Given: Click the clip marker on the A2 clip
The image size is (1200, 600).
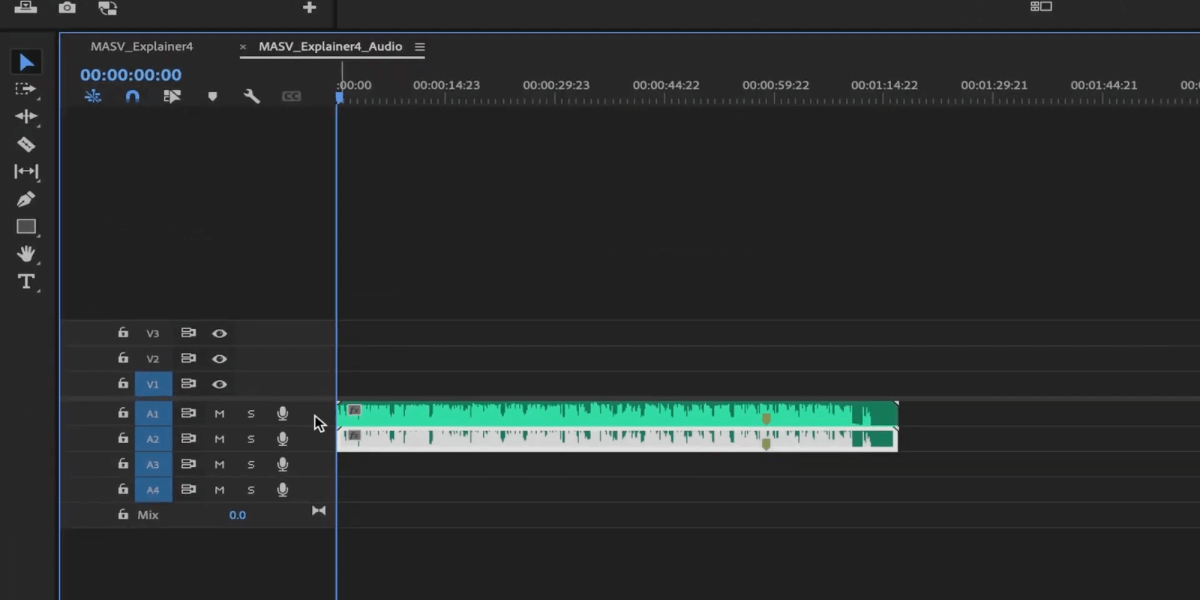Looking at the screenshot, I should click(766, 444).
